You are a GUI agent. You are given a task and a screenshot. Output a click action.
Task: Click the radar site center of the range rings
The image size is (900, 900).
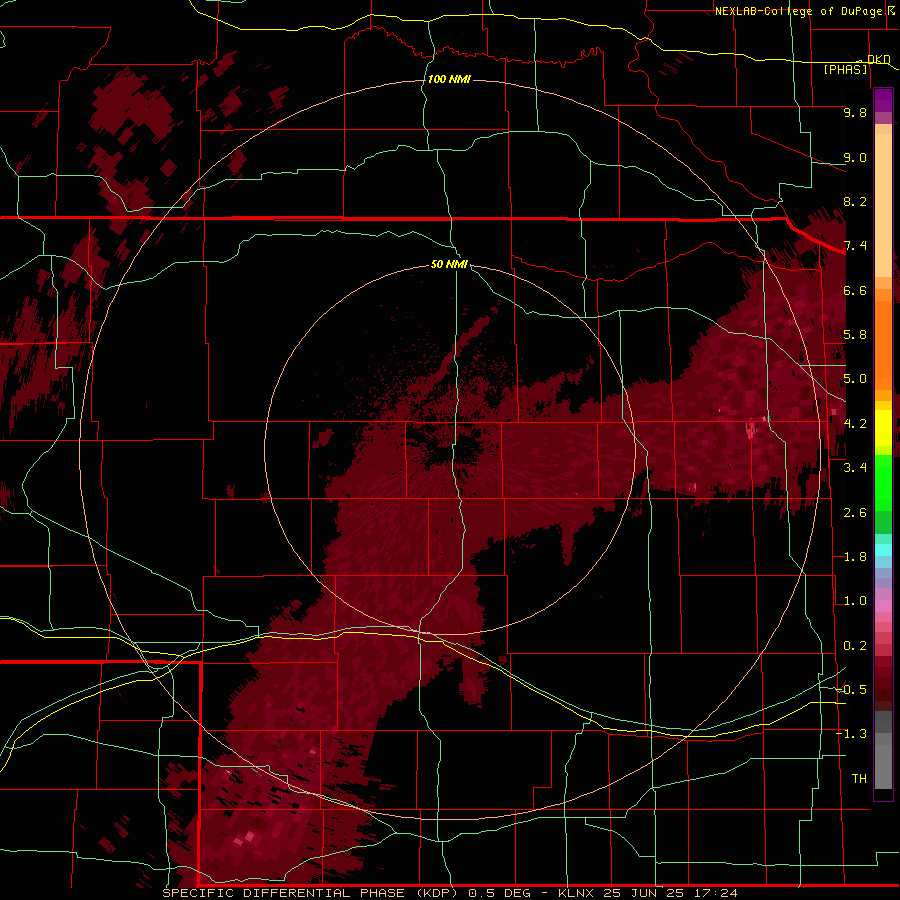tap(450, 450)
